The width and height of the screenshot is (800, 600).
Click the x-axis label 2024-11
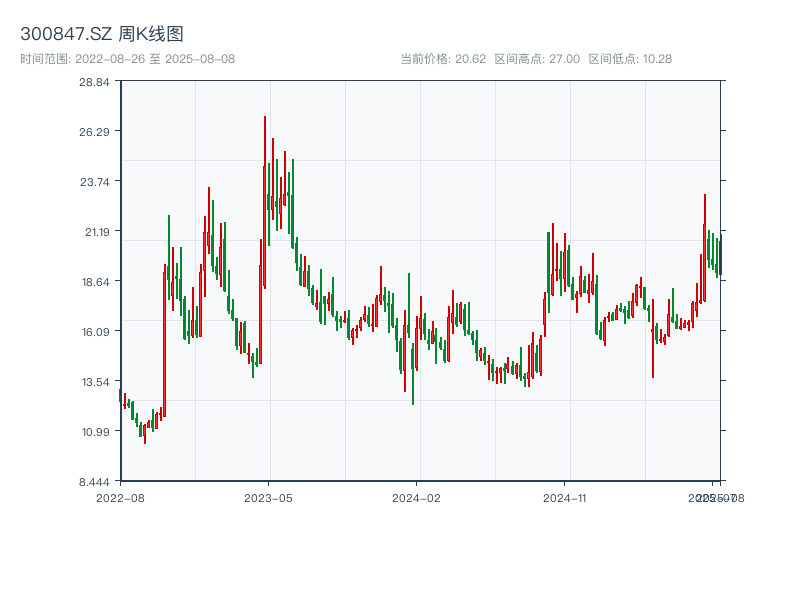click(x=564, y=498)
